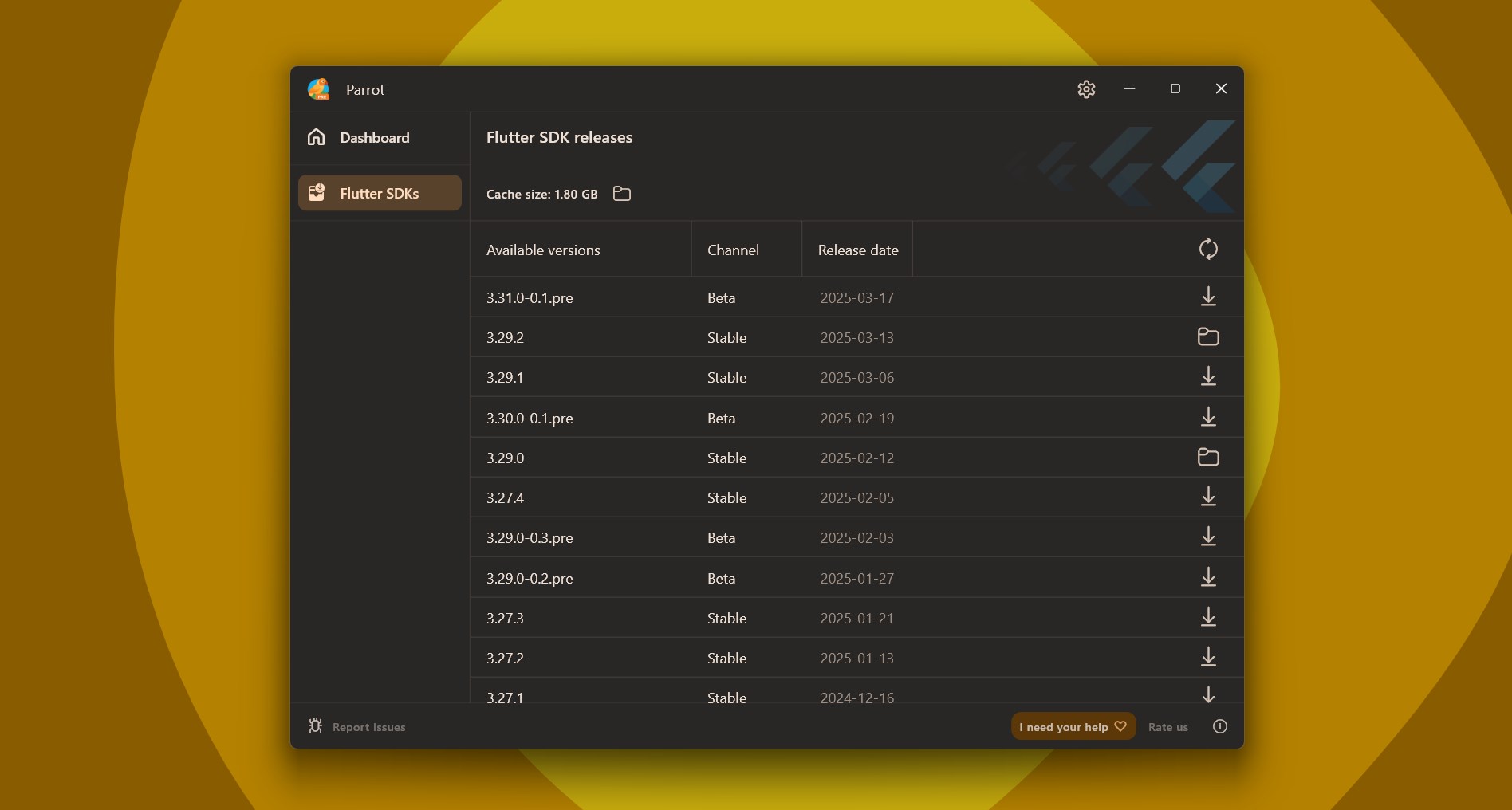Image resolution: width=1512 pixels, height=810 pixels.
Task: Select version text 3.27.3
Action: (505, 619)
